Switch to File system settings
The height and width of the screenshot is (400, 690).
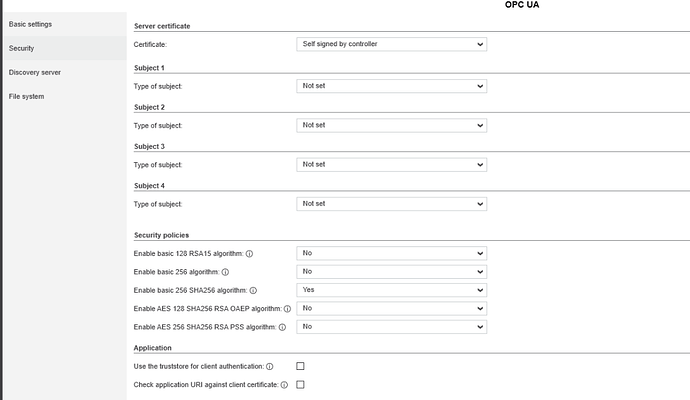[26, 96]
